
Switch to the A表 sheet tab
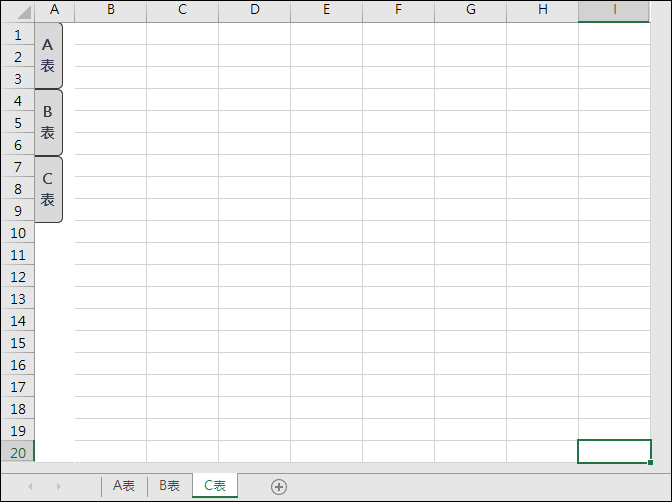click(x=124, y=486)
